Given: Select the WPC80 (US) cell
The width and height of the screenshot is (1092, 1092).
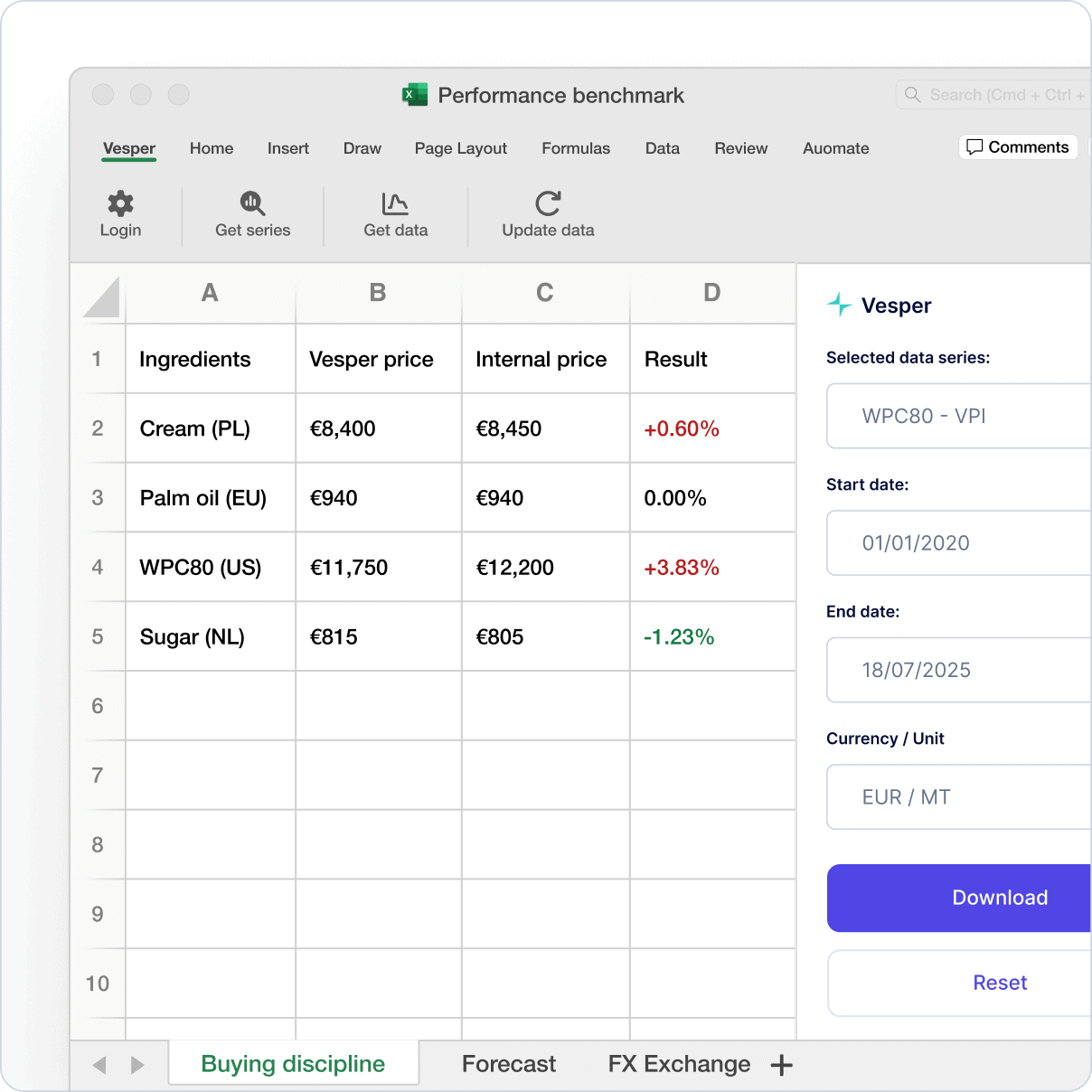Looking at the screenshot, I should 210,568.
